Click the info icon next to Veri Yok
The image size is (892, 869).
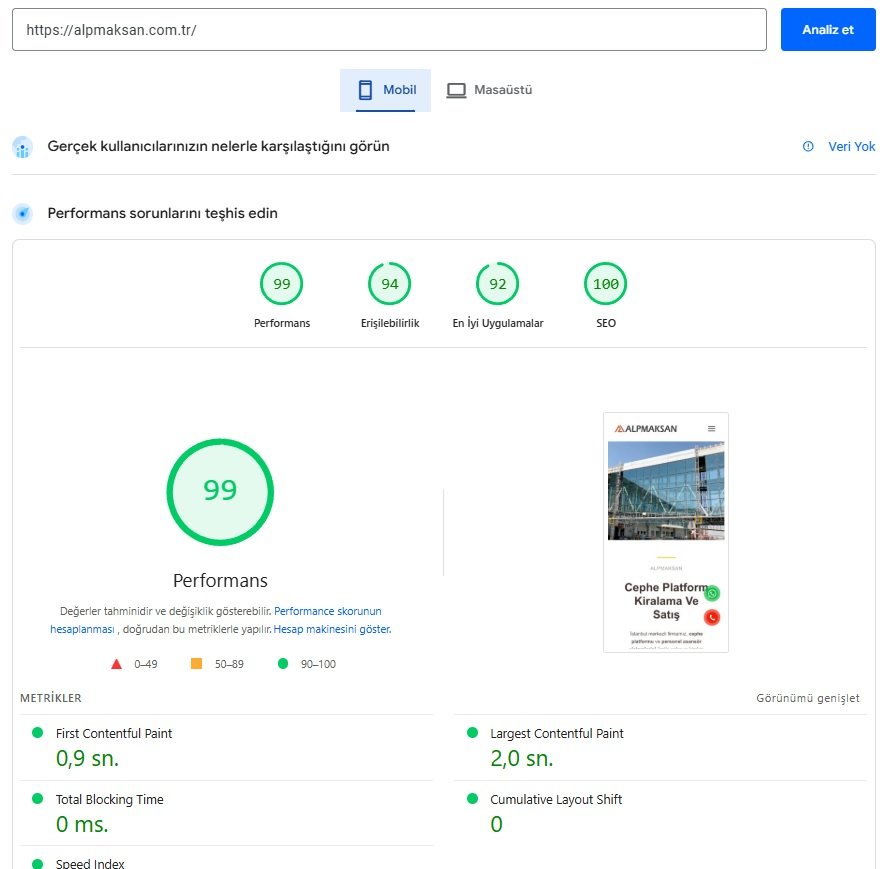point(808,147)
